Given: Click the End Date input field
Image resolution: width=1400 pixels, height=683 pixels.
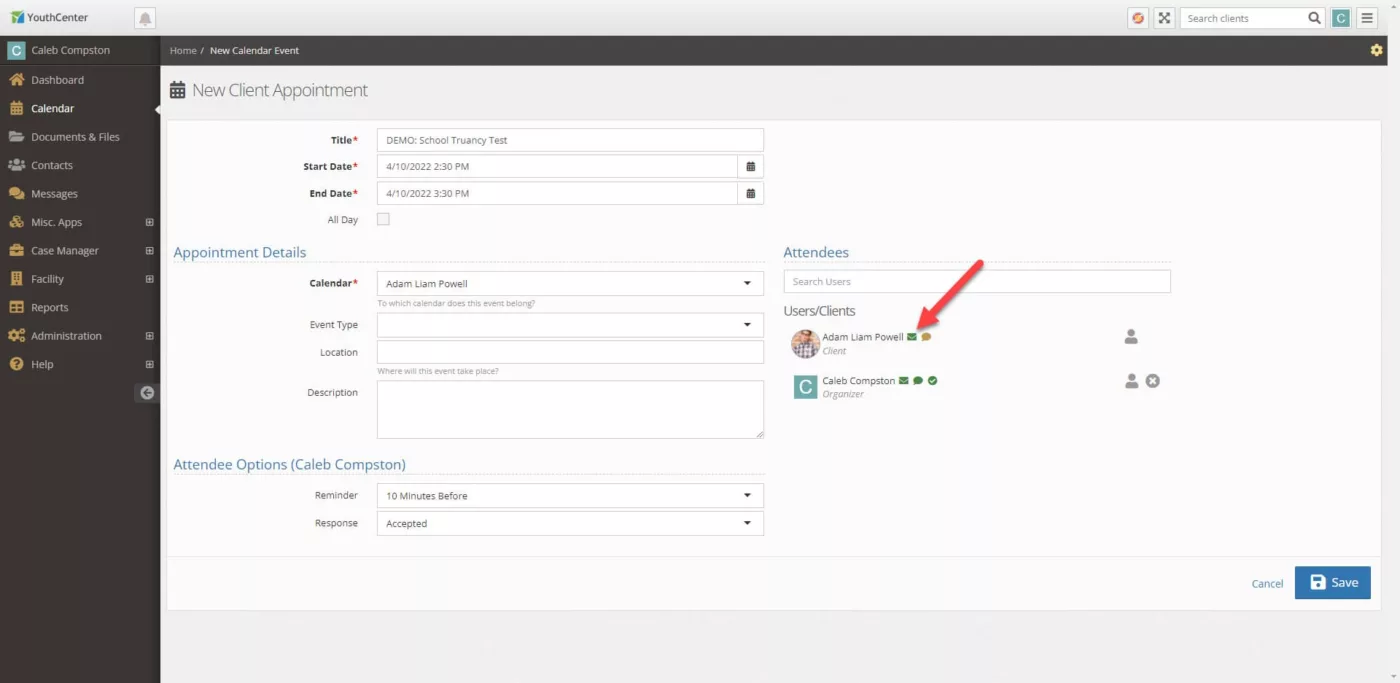Looking at the screenshot, I should [557, 193].
